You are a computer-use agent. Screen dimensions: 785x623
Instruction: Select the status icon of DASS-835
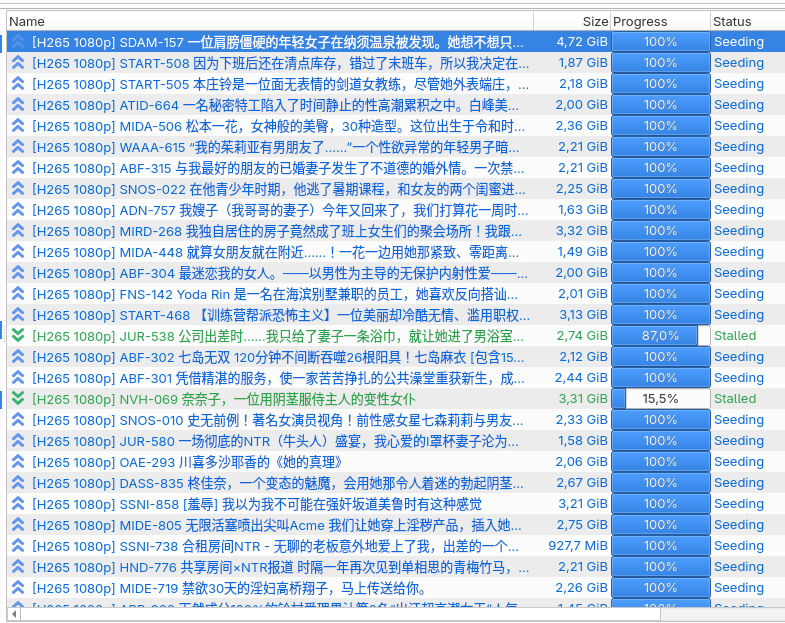click(18, 483)
